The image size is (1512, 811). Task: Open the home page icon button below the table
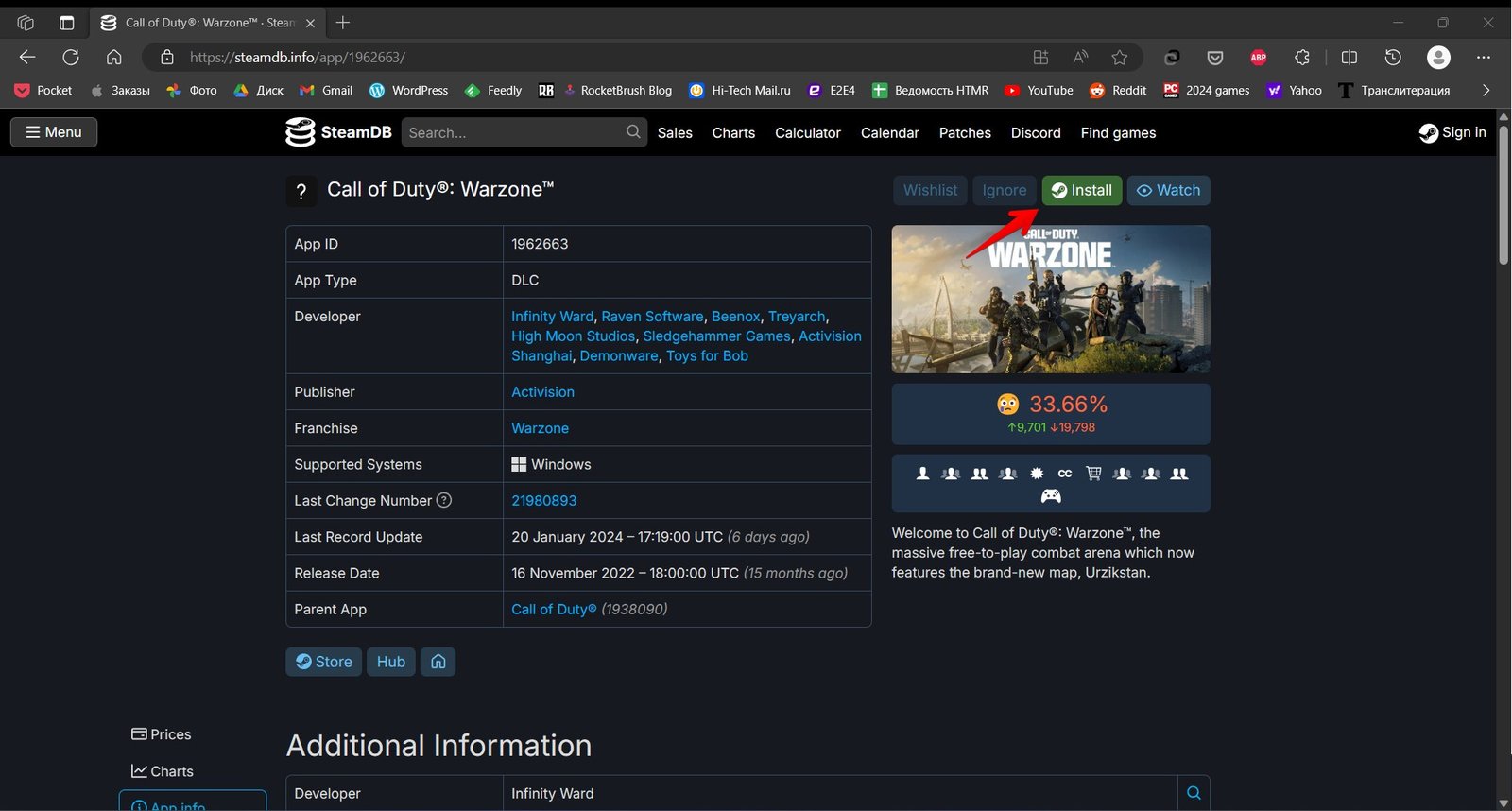pyautogui.click(x=438, y=662)
